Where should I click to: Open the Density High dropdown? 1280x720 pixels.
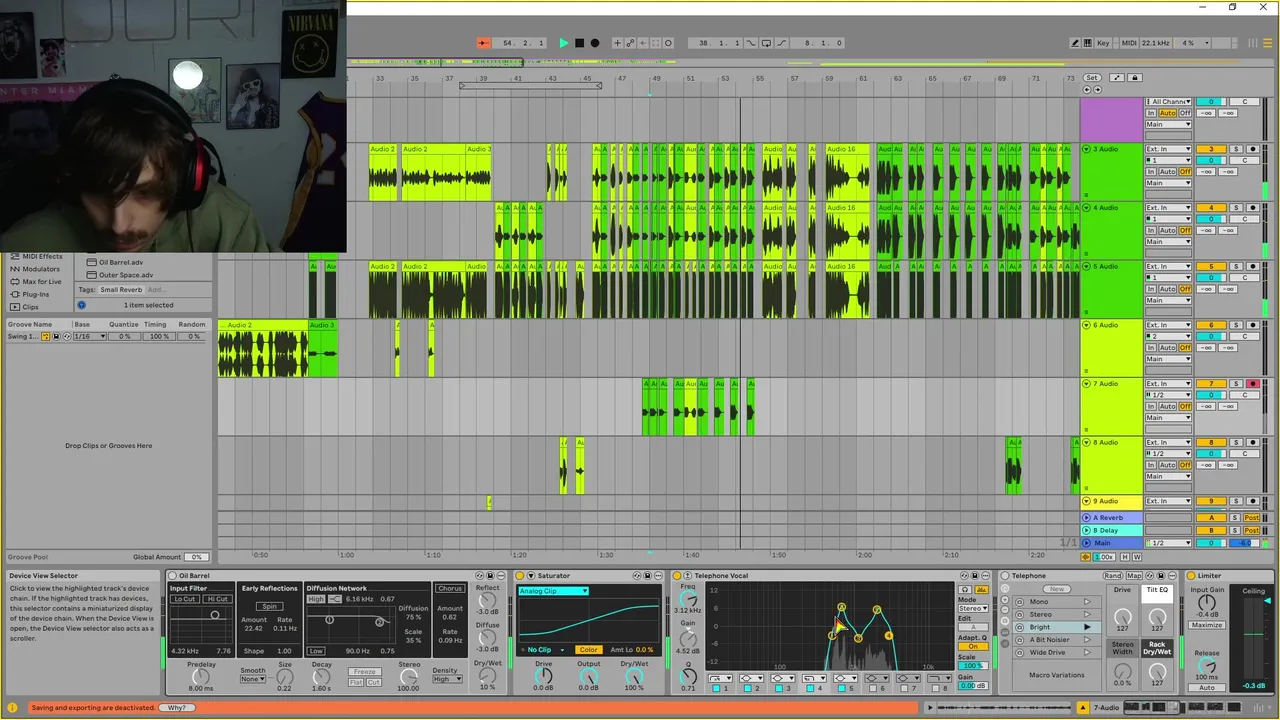(x=447, y=679)
